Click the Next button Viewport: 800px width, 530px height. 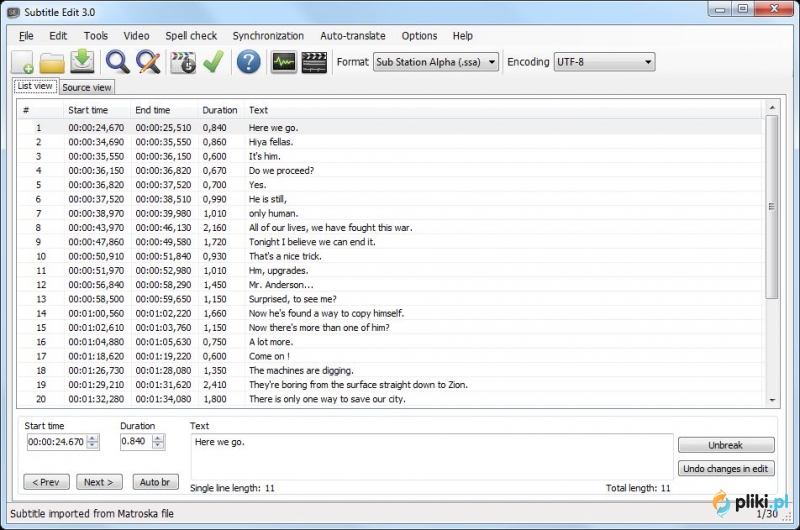tap(99, 482)
